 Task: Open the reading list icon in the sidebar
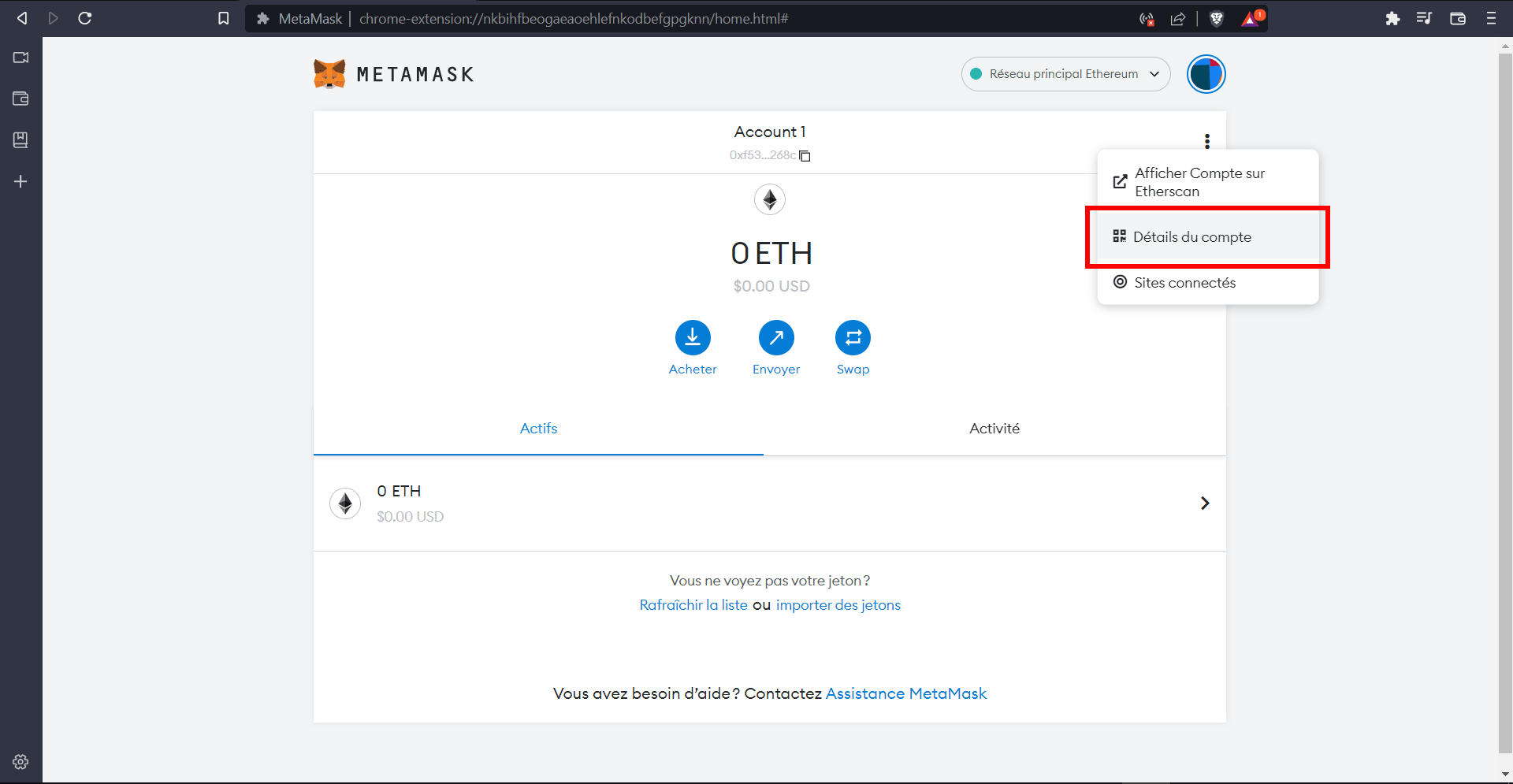(x=20, y=139)
